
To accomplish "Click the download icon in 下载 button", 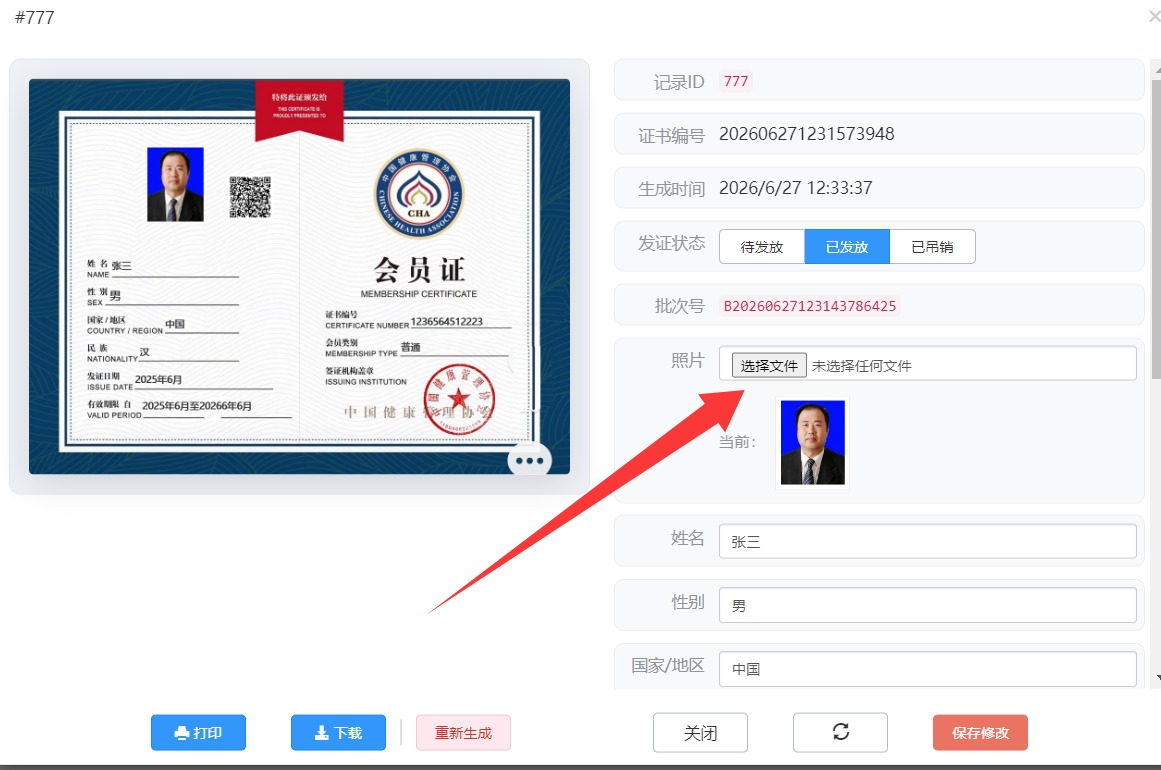I will pyautogui.click(x=321, y=733).
